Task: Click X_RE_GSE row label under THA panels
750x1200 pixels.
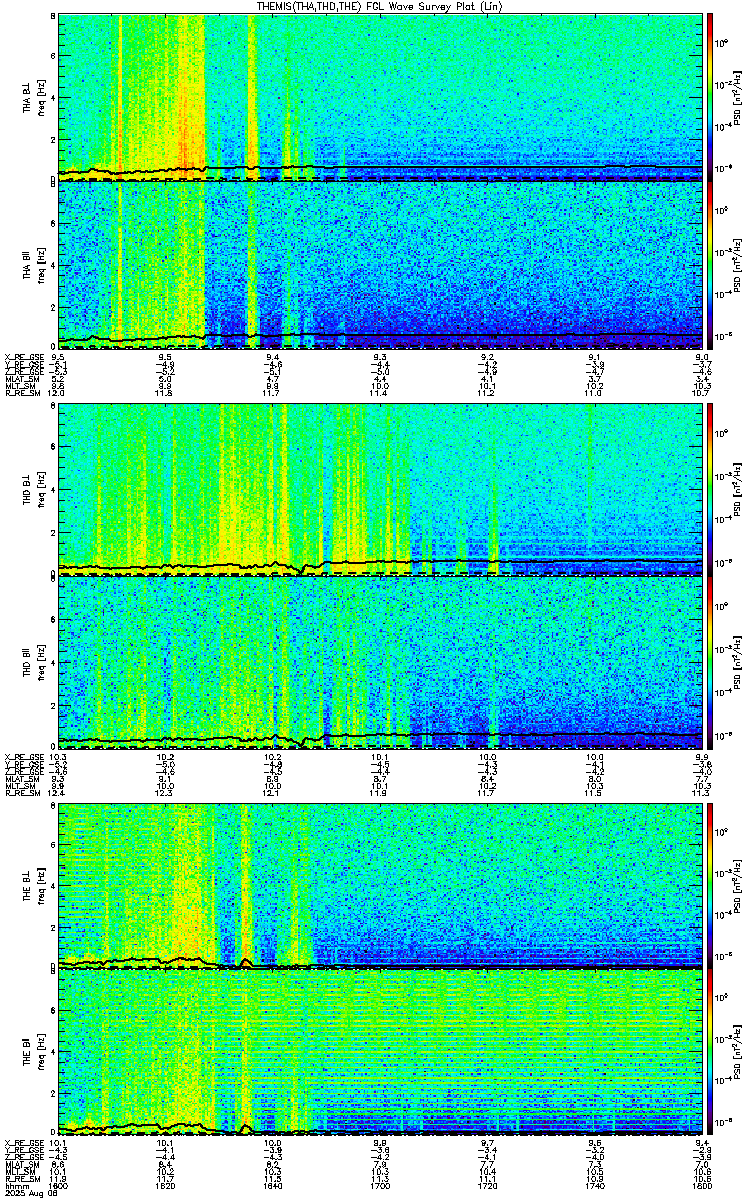Action: [24, 357]
